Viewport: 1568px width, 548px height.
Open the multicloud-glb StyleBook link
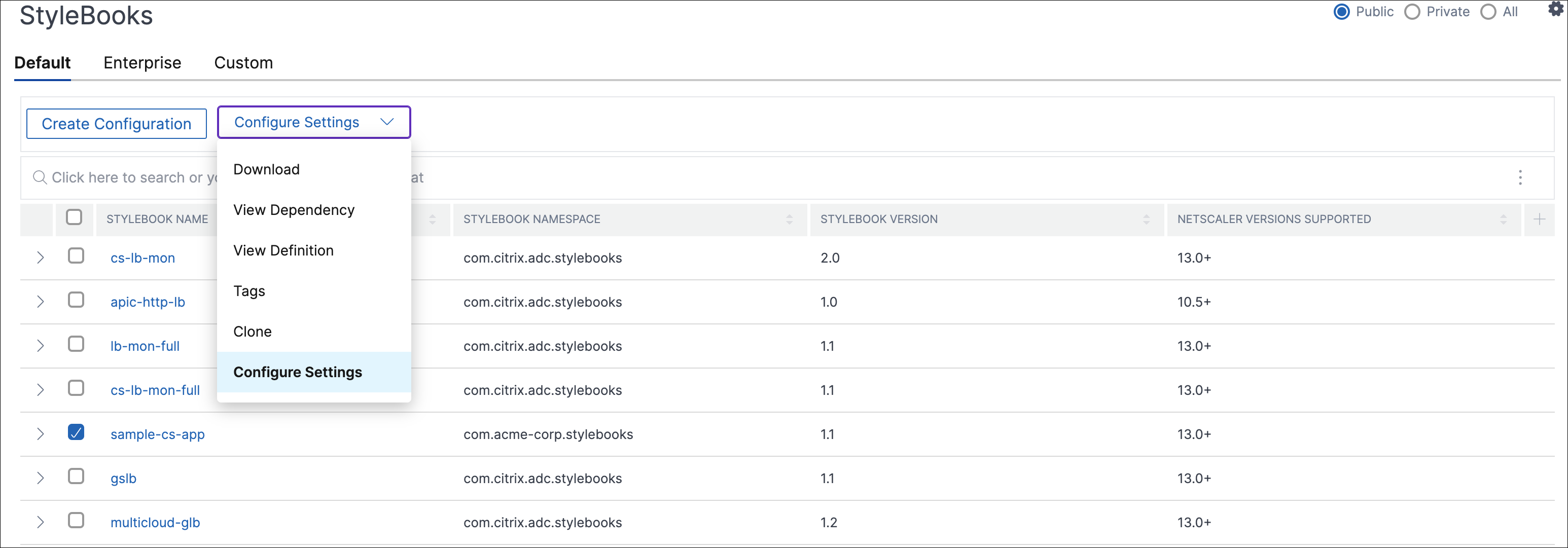[155, 523]
